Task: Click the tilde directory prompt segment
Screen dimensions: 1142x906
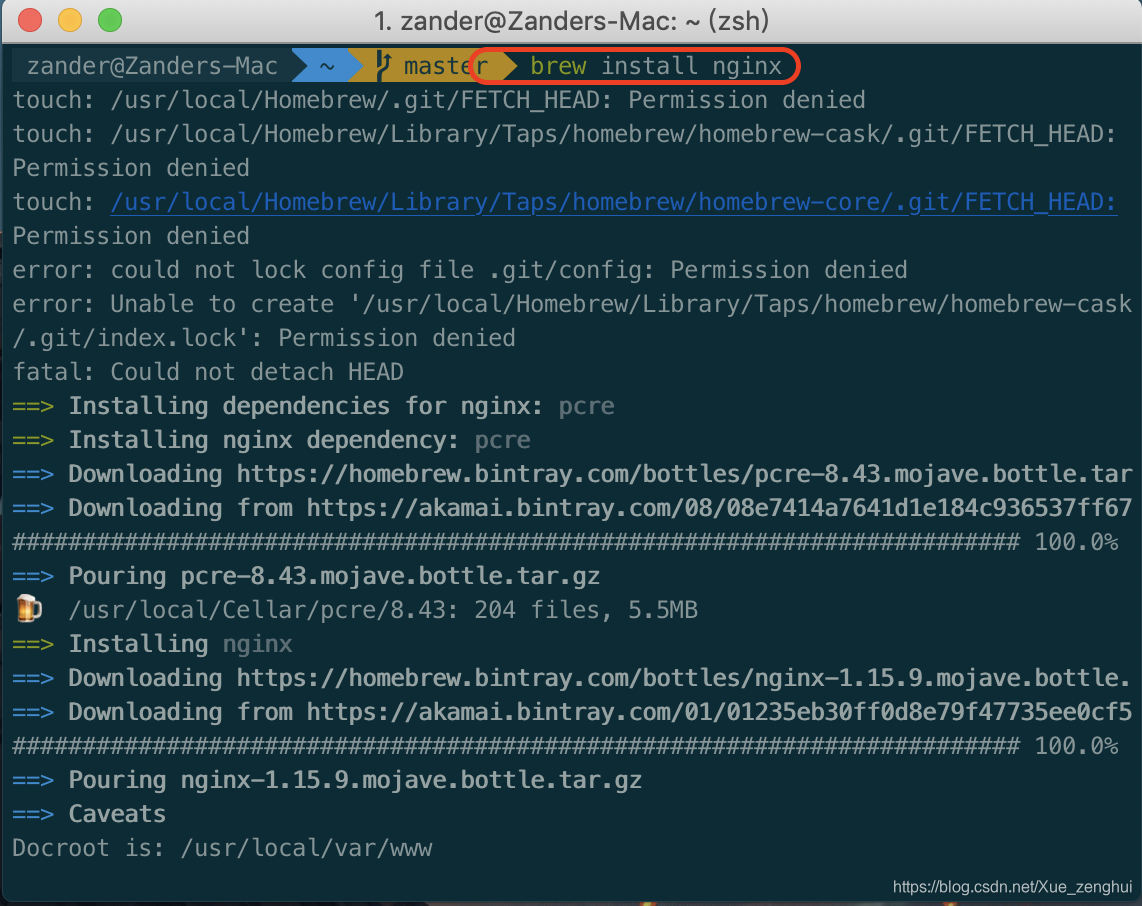Action: pyautogui.click(x=327, y=66)
